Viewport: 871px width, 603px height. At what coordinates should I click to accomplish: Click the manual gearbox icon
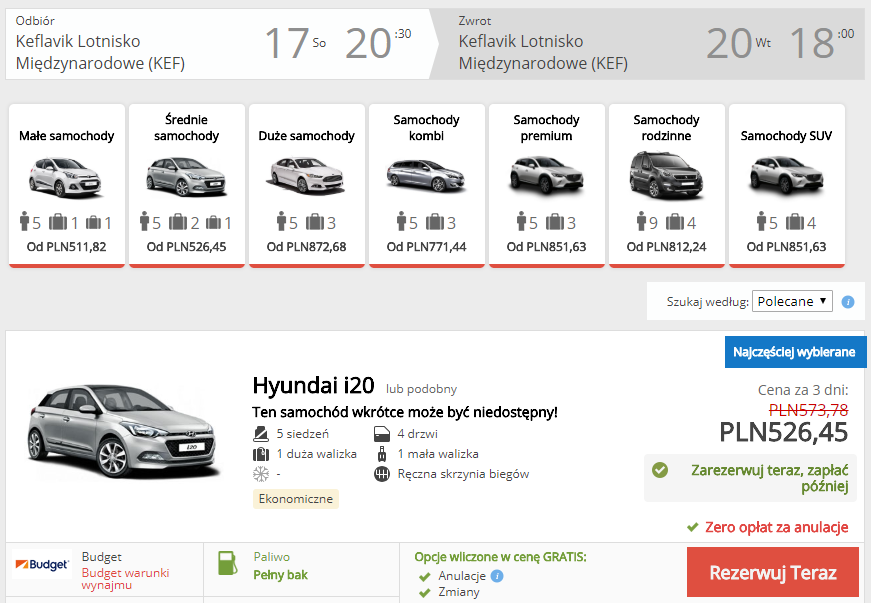[382, 474]
